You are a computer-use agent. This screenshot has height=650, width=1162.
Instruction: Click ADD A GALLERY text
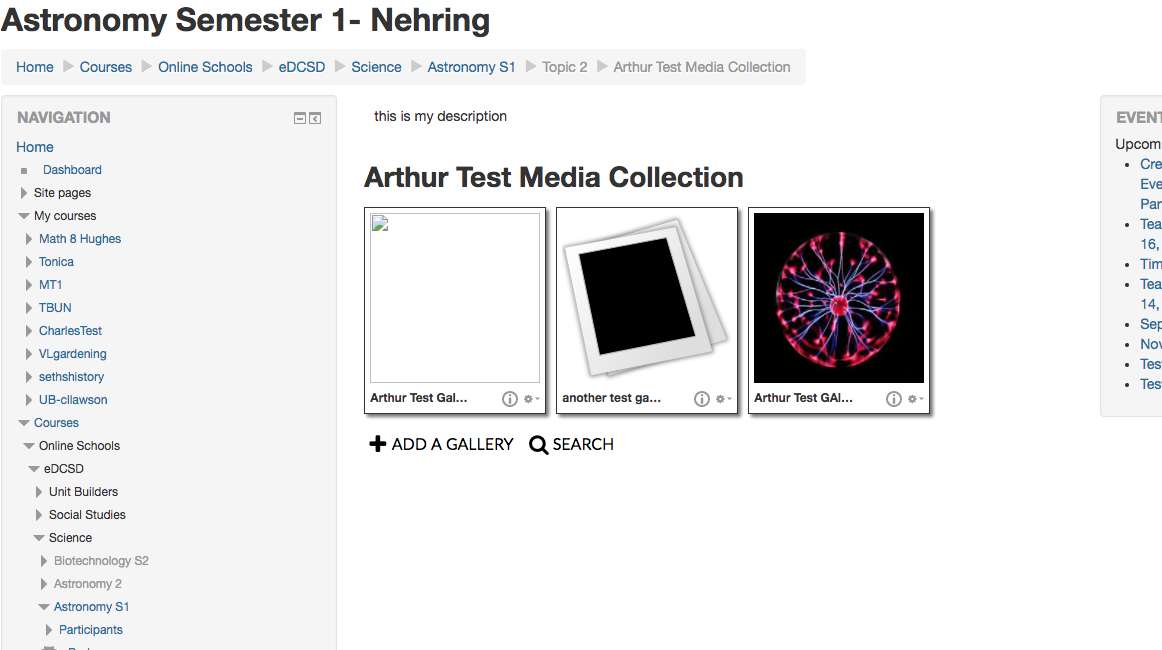click(452, 444)
